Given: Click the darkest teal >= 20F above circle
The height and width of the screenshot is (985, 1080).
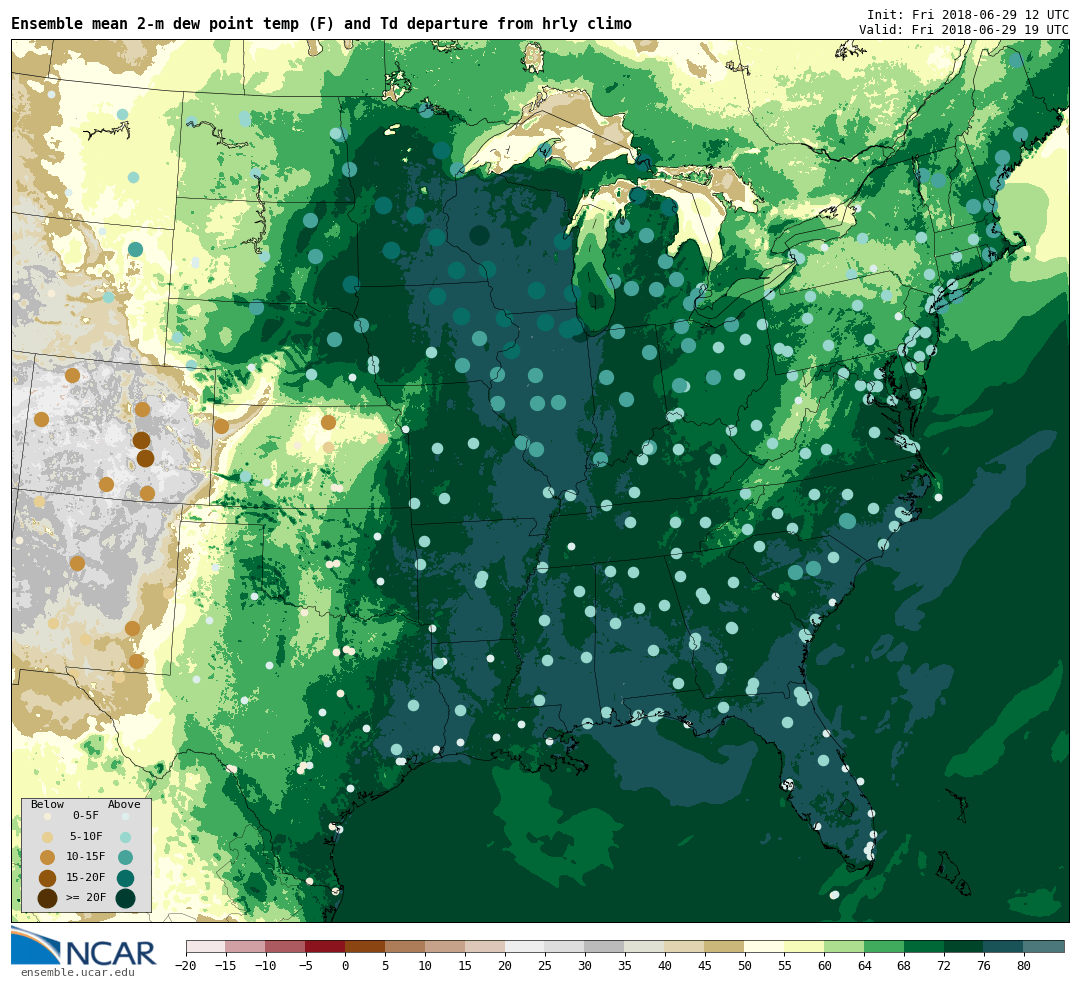Looking at the screenshot, I should tap(125, 898).
